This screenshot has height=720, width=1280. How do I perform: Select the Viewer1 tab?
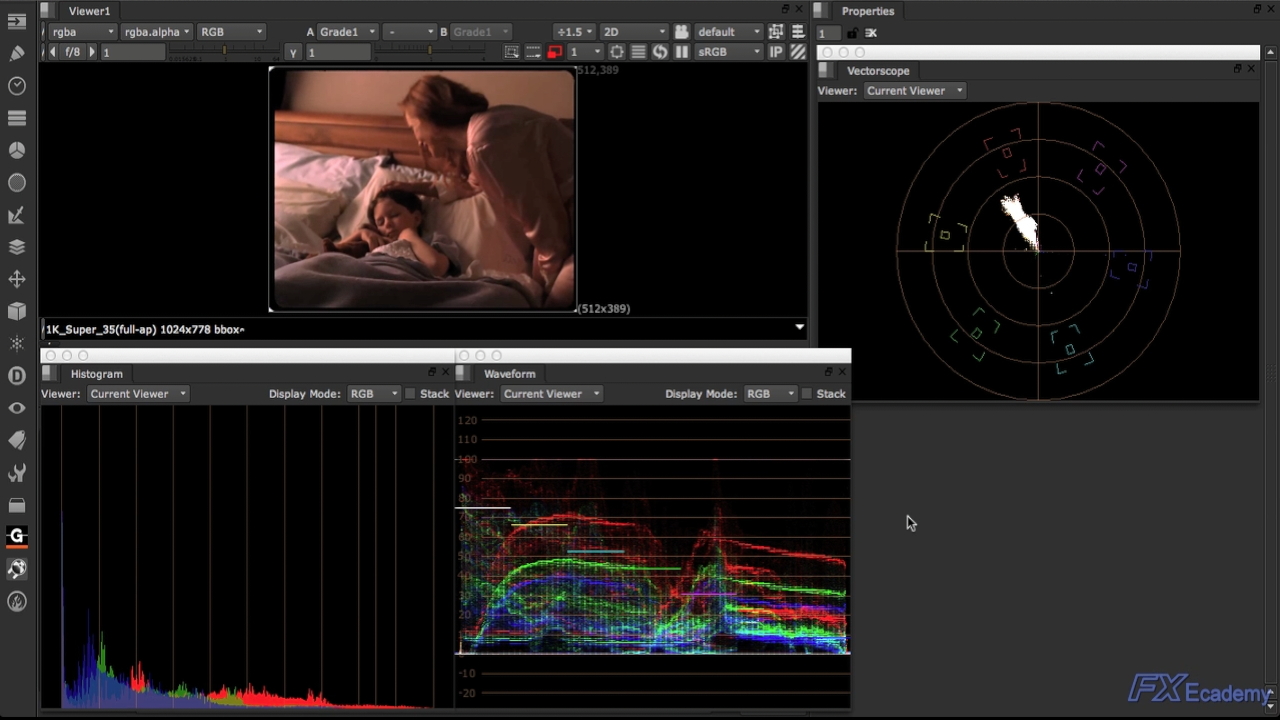89,11
